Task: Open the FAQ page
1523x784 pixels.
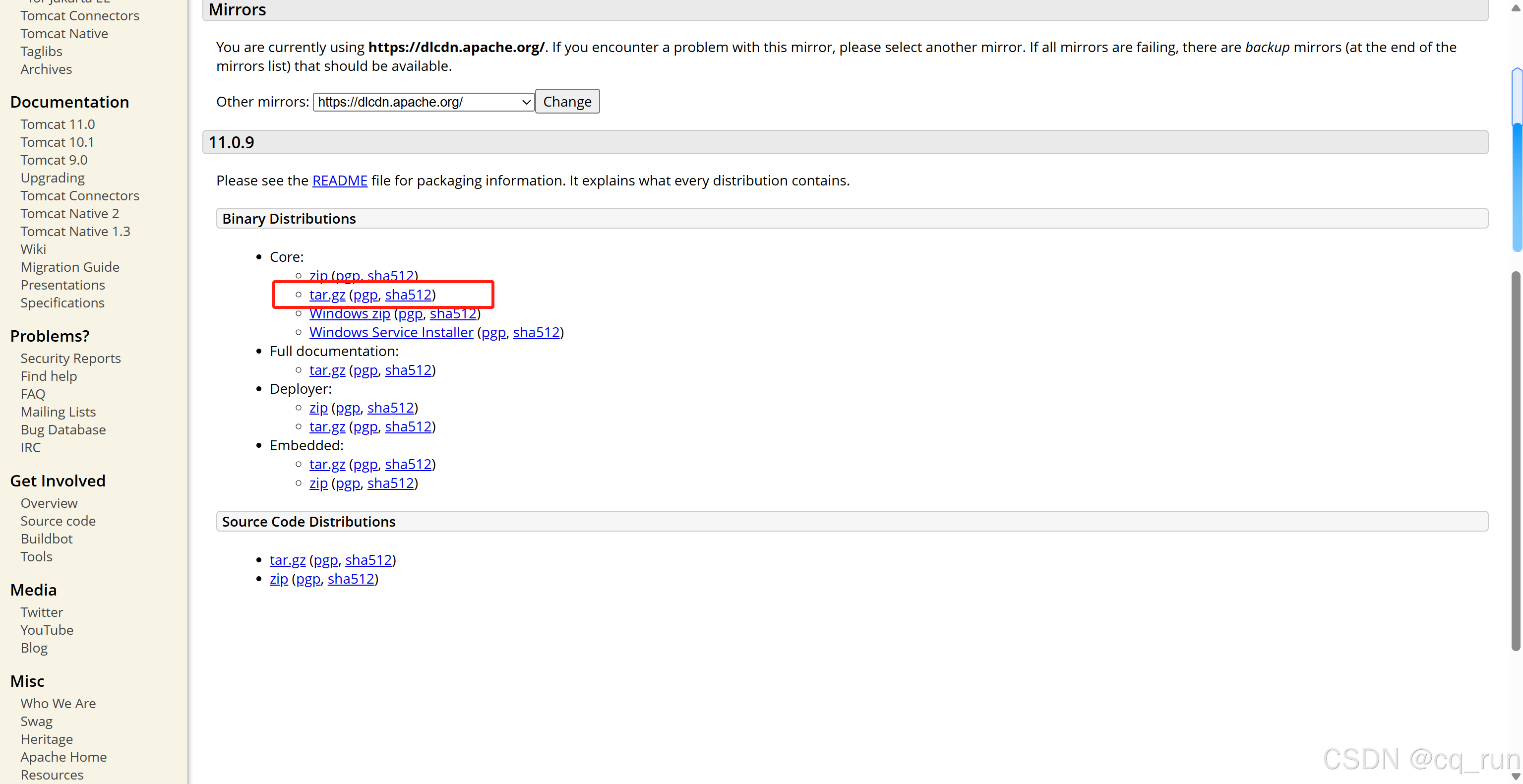Action: [33, 394]
